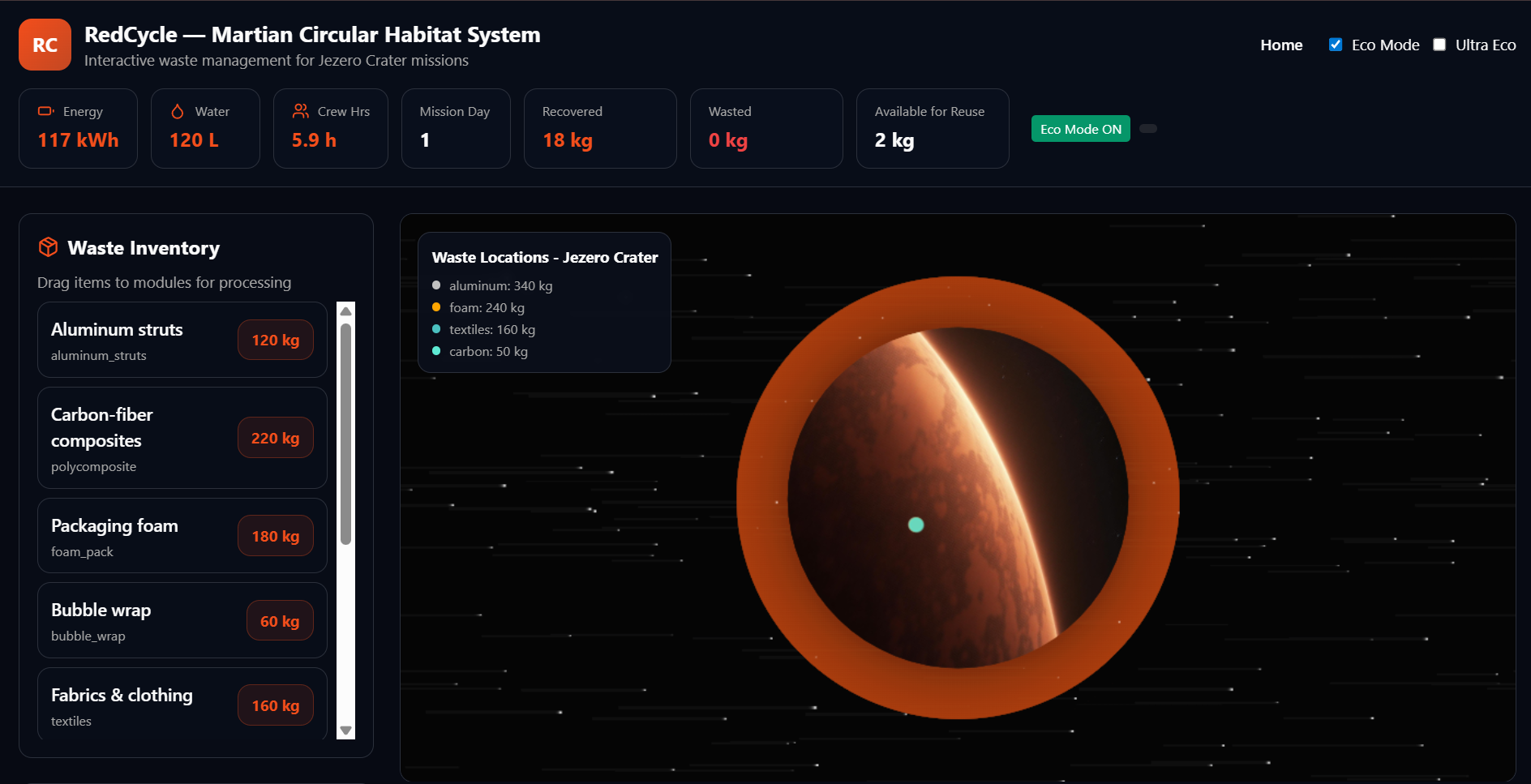This screenshot has height=784, width=1531.
Task: Click the 'aluminum_struts' label text
Action: tap(99, 355)
